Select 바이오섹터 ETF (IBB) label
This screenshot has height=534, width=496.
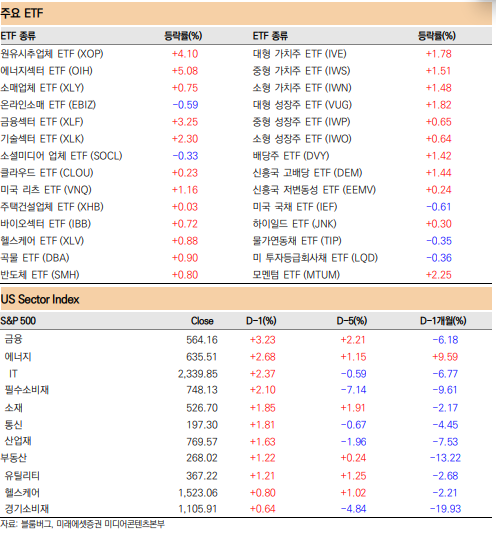click(46, 224)
